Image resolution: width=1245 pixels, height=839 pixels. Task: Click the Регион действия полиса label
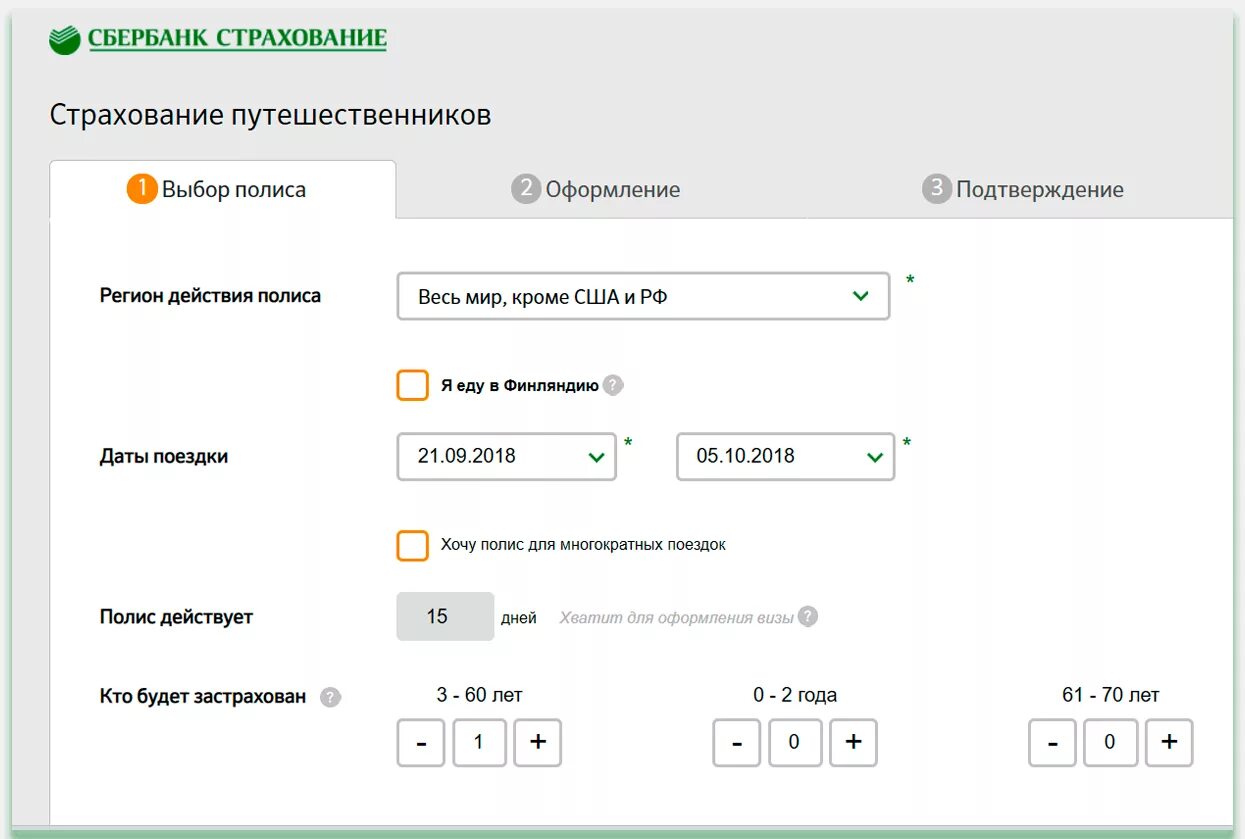click(210, 296)
